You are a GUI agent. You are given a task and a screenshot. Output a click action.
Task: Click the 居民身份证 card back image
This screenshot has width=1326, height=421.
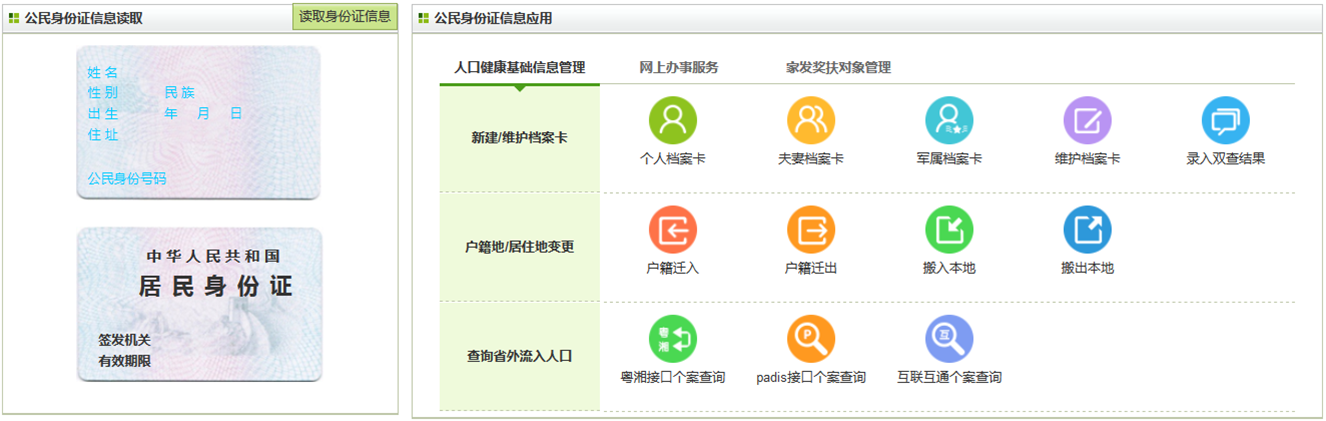(200, 304)
